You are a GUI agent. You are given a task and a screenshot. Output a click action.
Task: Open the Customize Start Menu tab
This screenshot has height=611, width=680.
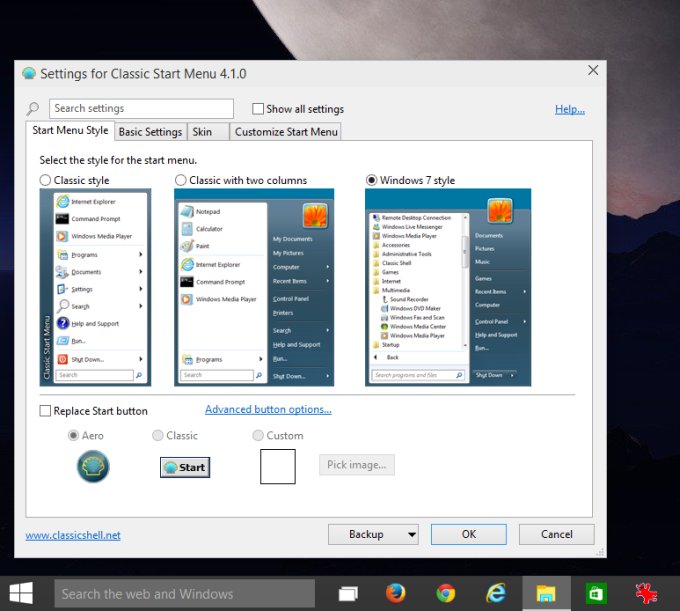point(286,132)
